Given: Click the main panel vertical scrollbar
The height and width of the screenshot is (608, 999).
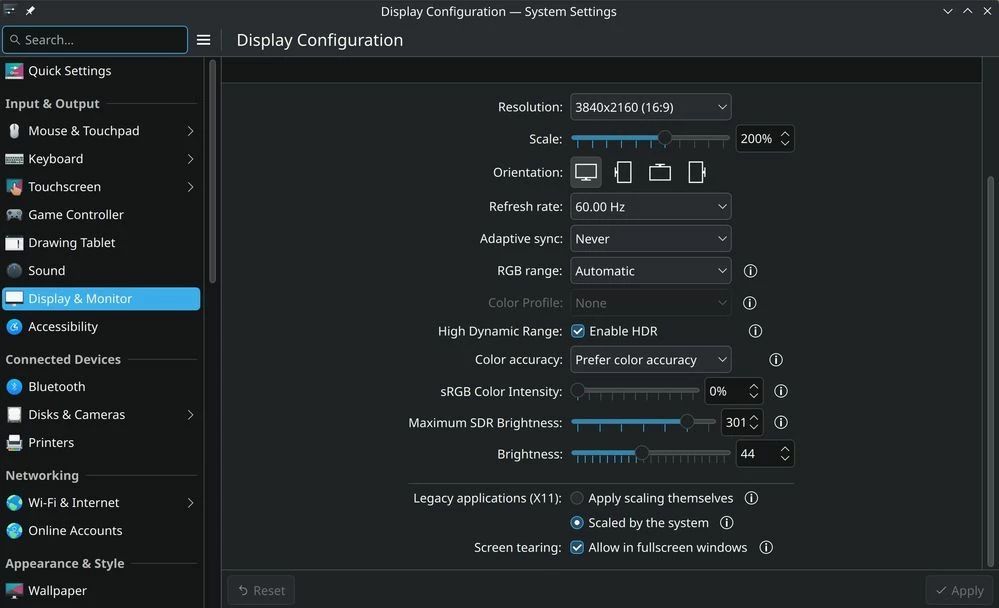Looking at the screenshot, I should click(x=990, y=372).
